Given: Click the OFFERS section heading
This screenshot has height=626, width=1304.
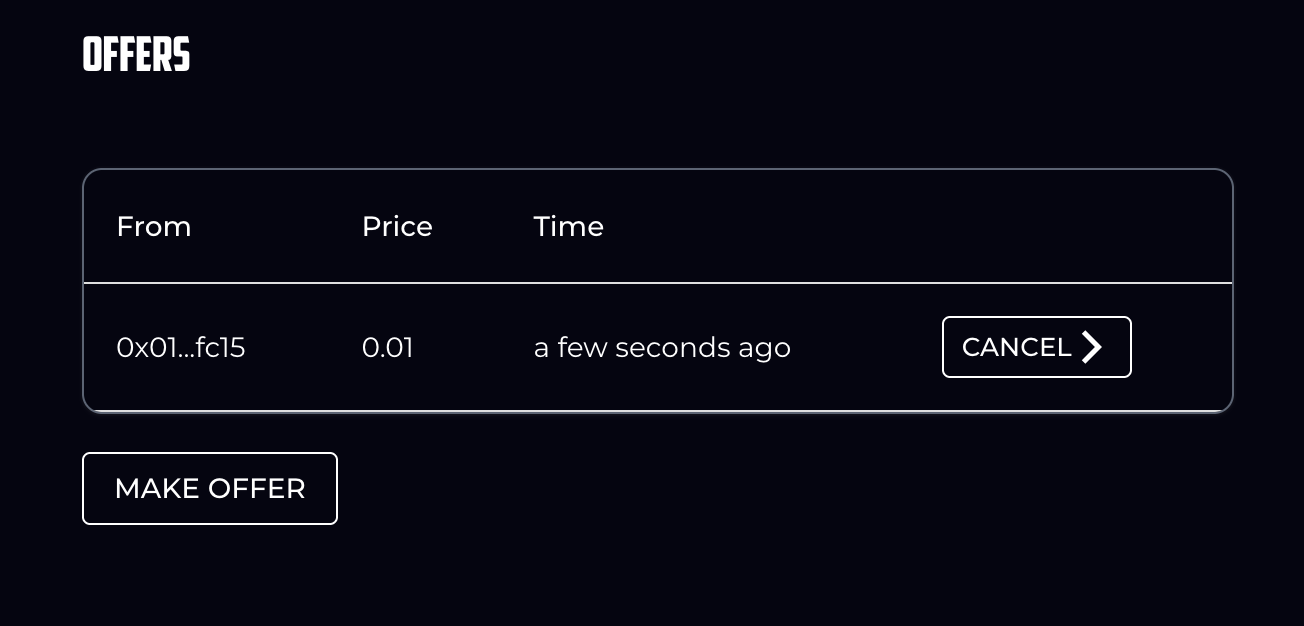Looking at the screenshot, I should pos(136,55).
